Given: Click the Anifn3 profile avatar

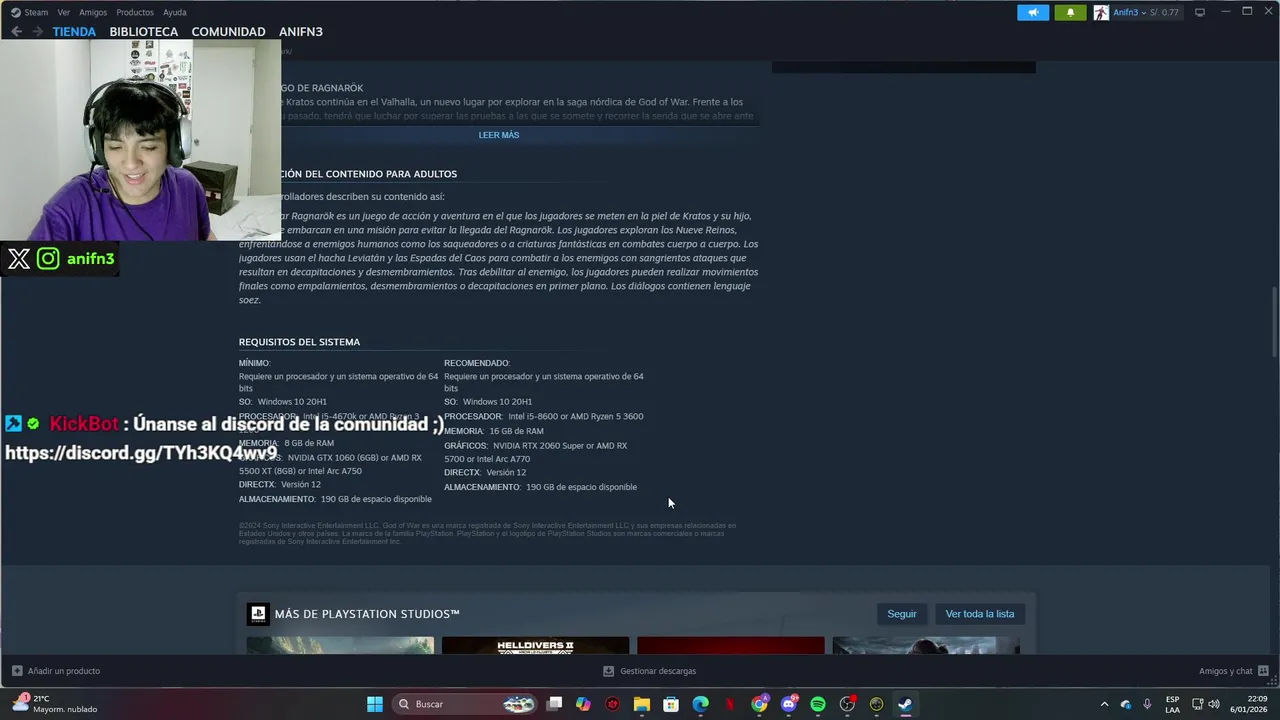Looking at the screenshot, I should [x=1101, y=12].
